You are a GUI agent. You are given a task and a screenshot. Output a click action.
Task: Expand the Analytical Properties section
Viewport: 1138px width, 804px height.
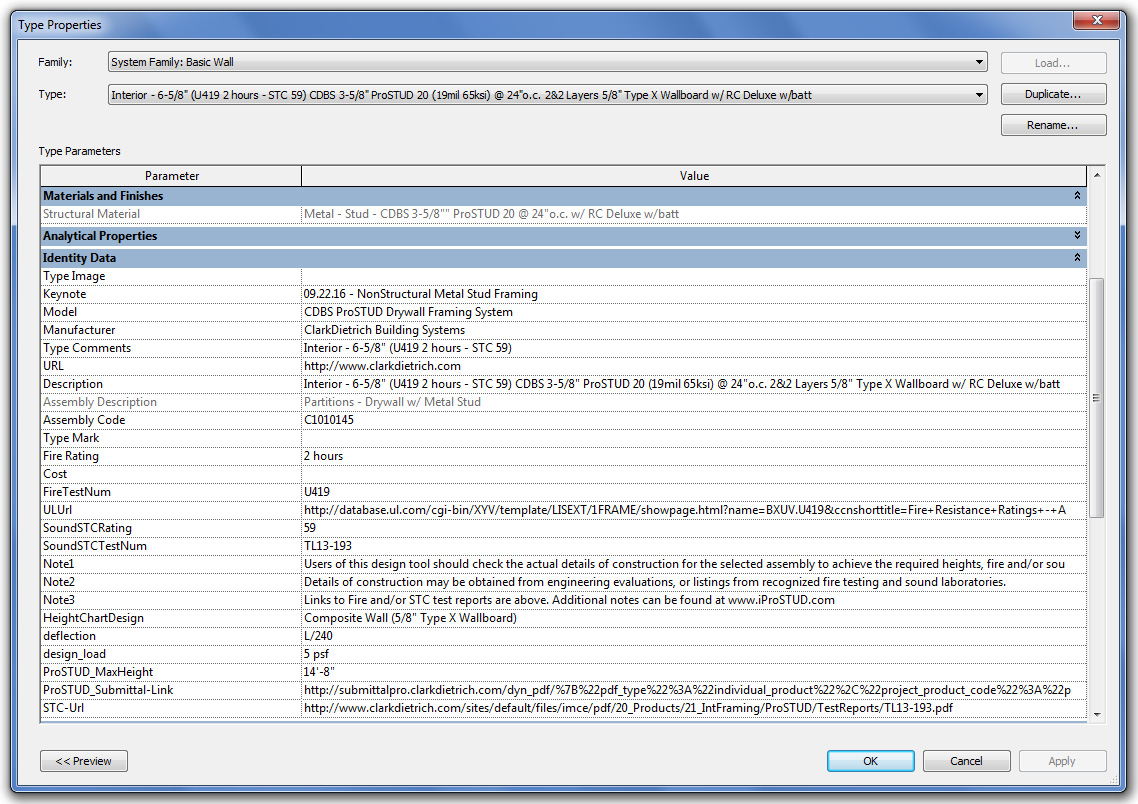pyautogui.click(x=1077, y=235)
